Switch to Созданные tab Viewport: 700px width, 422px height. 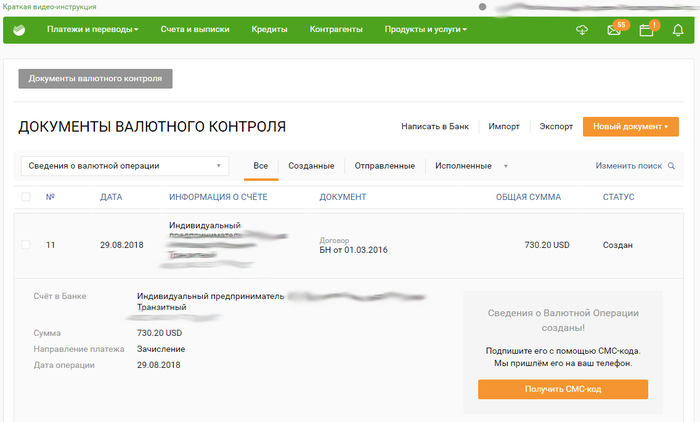click(x=311, y=166)
